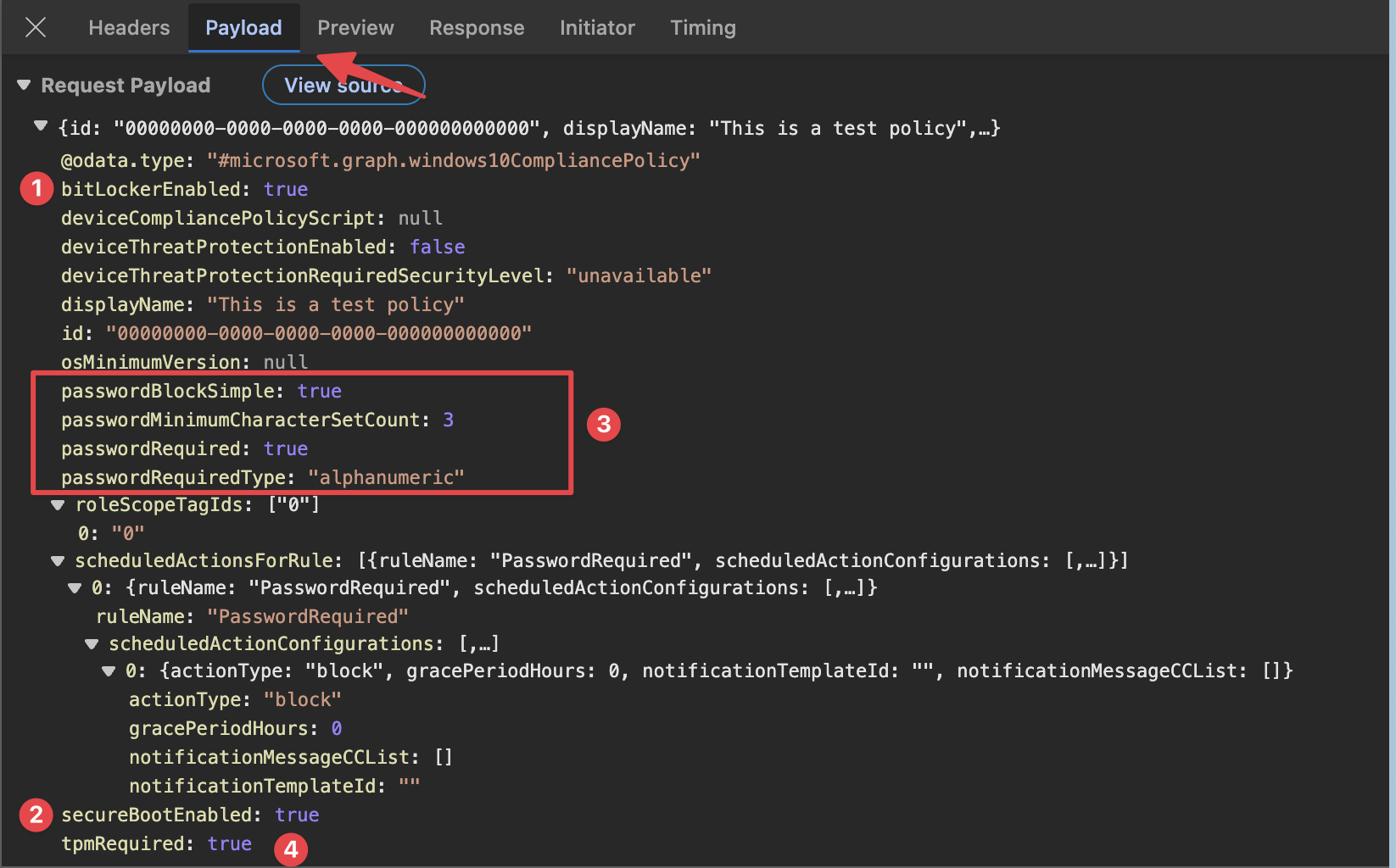Click the red annotation marker 4
The height and width of the screenshot is (868, 1396).
291,849
